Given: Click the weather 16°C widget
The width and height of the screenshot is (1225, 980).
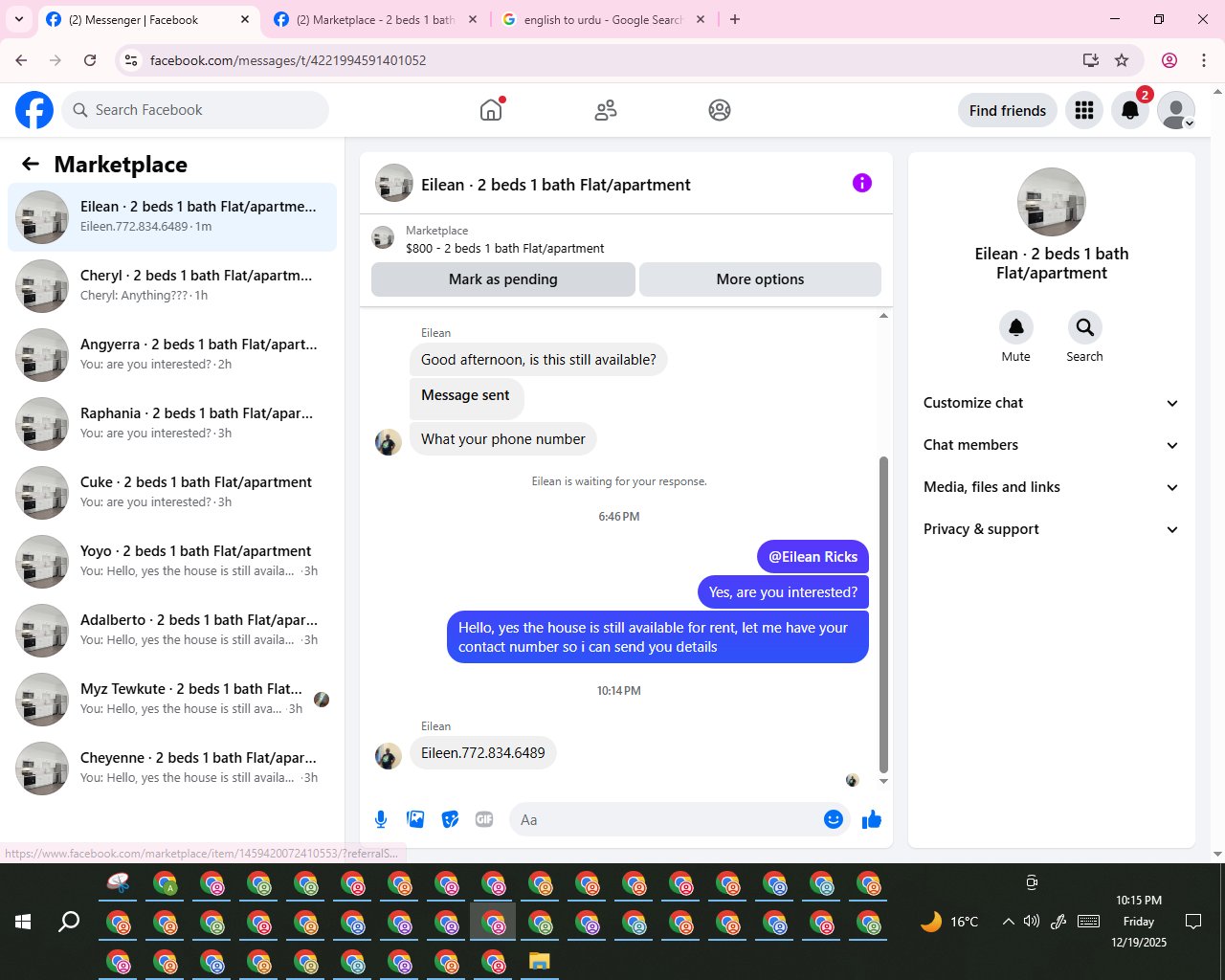Looking at the screenshot, I should 949,922.
